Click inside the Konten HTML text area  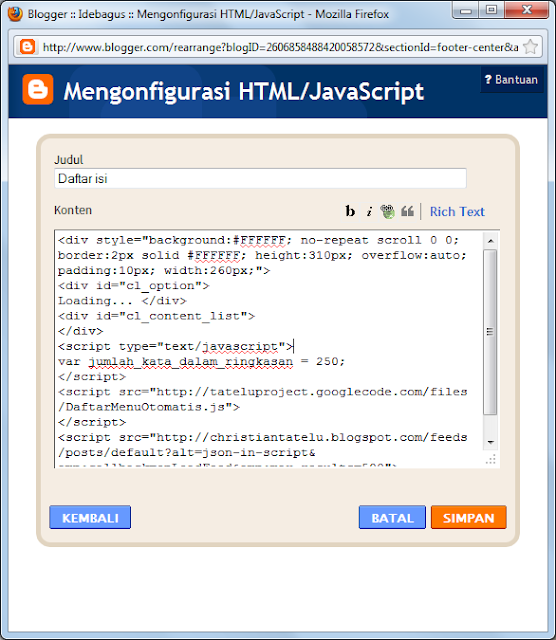point(269,349)
